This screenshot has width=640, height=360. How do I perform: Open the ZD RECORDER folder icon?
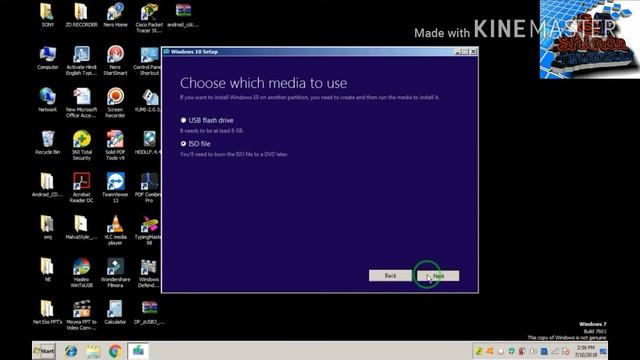(81, 15)
